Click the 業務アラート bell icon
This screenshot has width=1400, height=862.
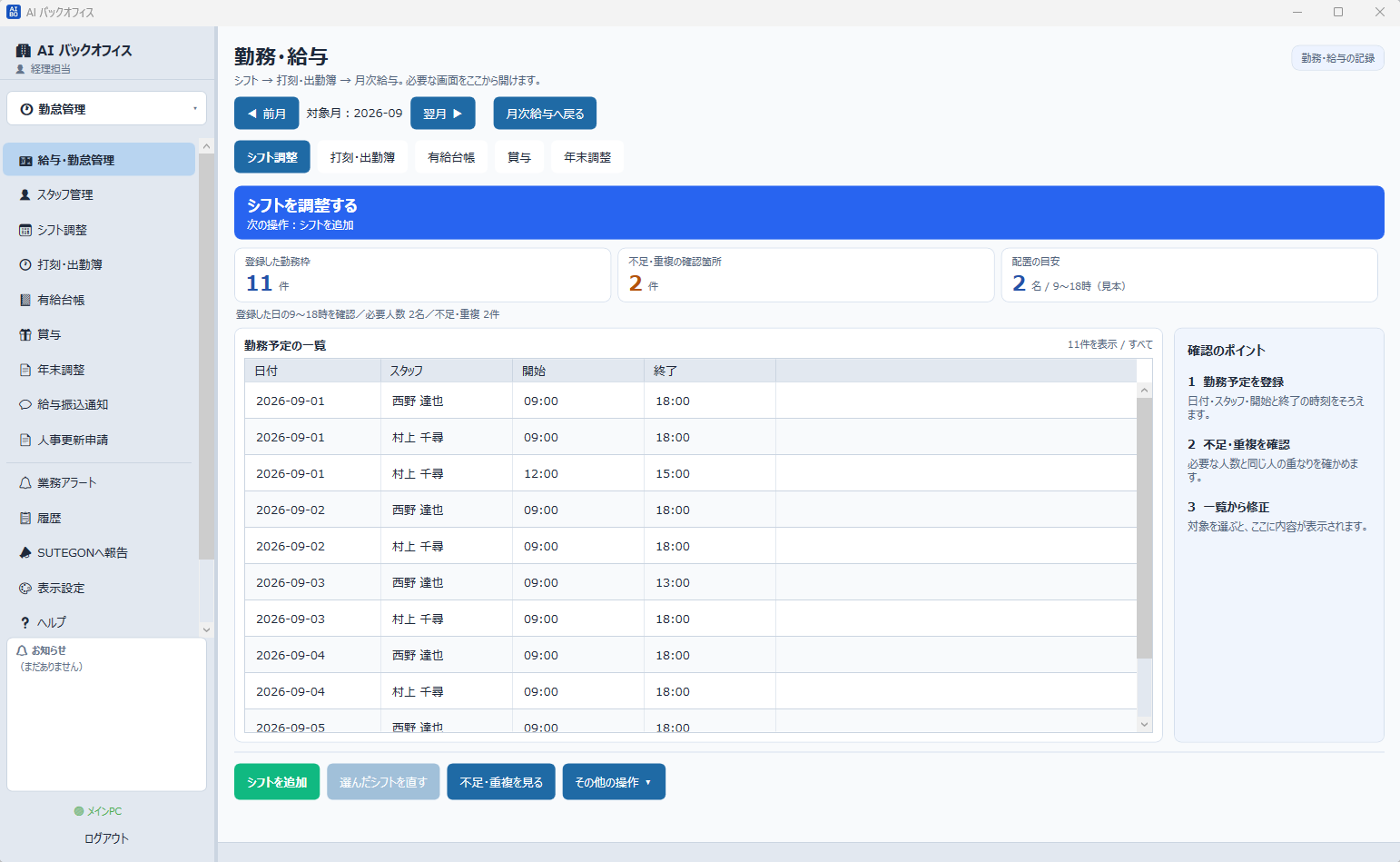25,483
